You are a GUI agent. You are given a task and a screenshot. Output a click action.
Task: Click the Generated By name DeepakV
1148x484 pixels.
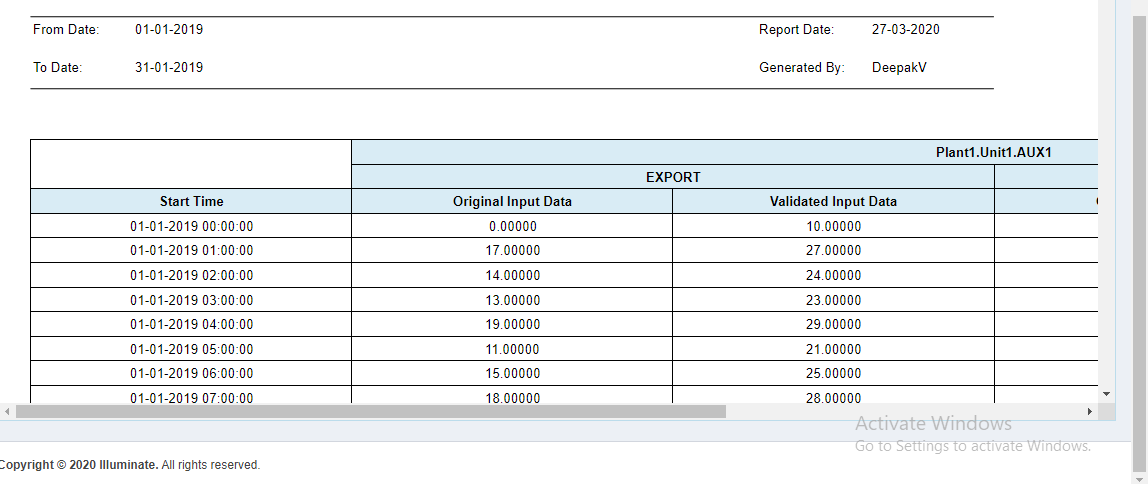[x=899, y=68]
